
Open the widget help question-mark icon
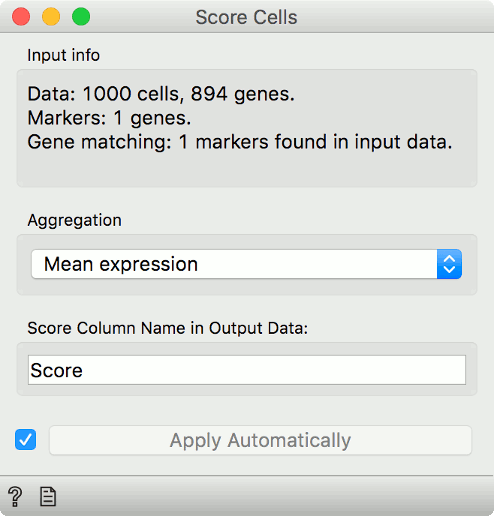click(x=15, y=496)
